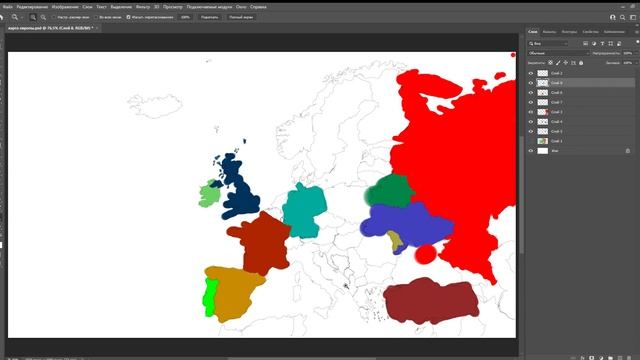The width and height of the screenshot is (640, 360).
Task: Choose the zoom-in magnifier mode
Action: pyautogui.click(x=33, y=17)
